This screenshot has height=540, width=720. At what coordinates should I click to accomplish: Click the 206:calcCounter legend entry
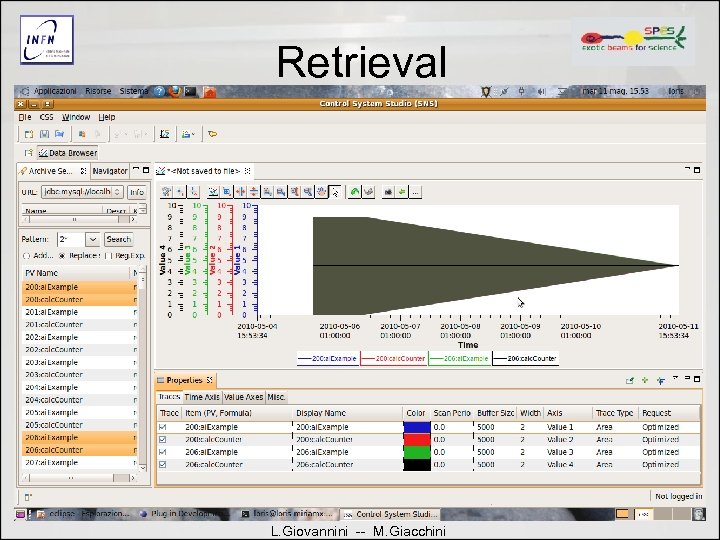526,358
